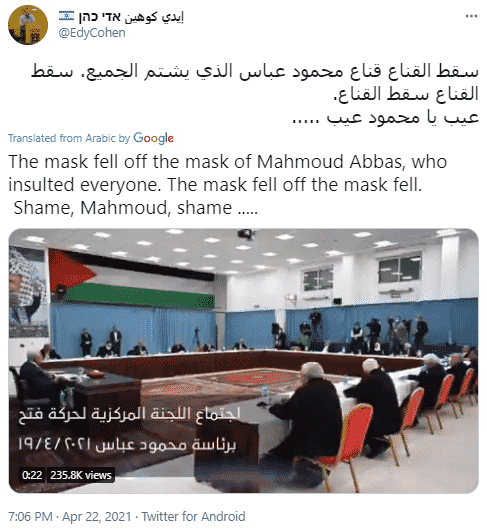Open the tweet's three-dot more menu

click(471, 16)
